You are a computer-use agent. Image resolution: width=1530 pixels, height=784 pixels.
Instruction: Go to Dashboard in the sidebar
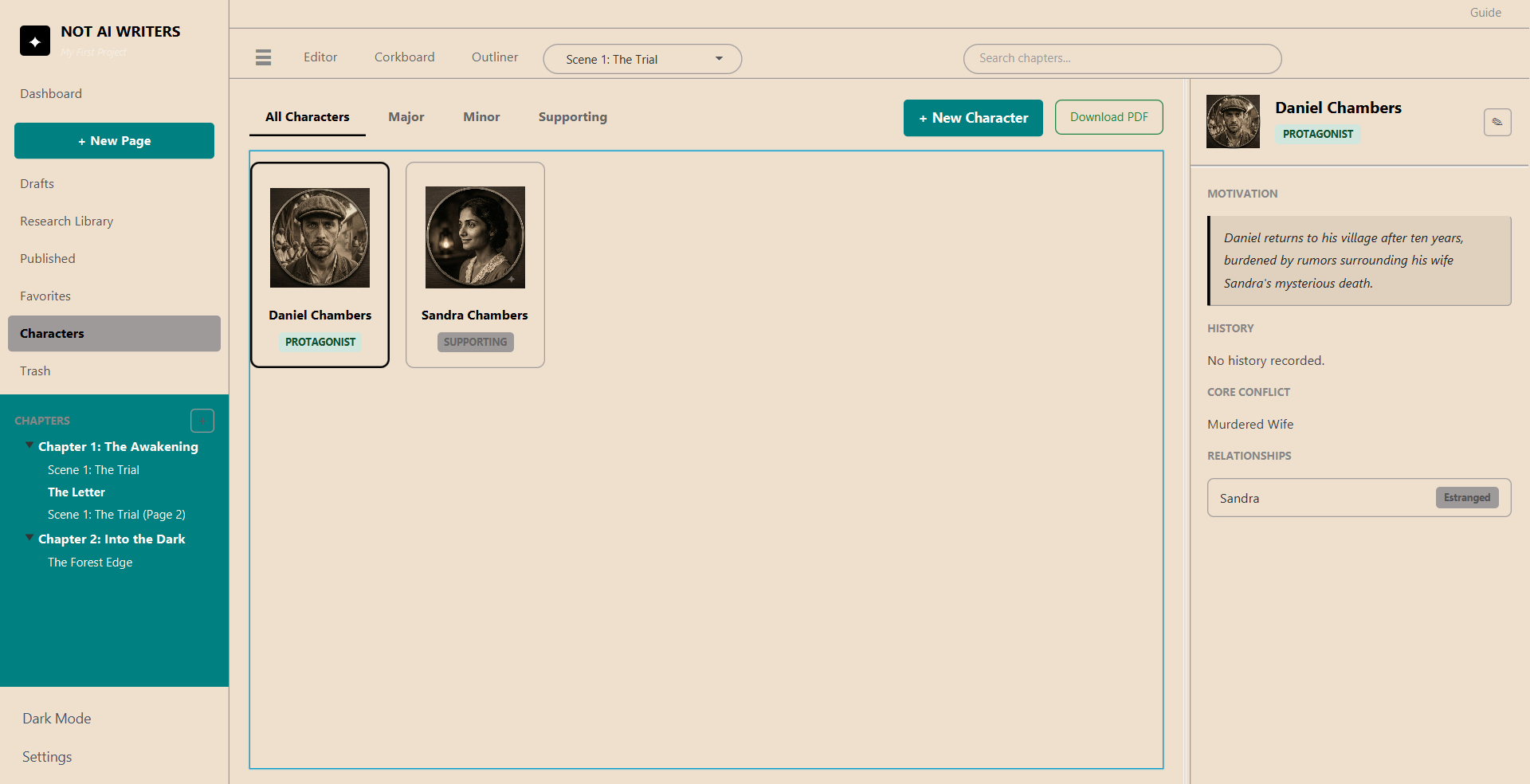[x=51, y=94]
